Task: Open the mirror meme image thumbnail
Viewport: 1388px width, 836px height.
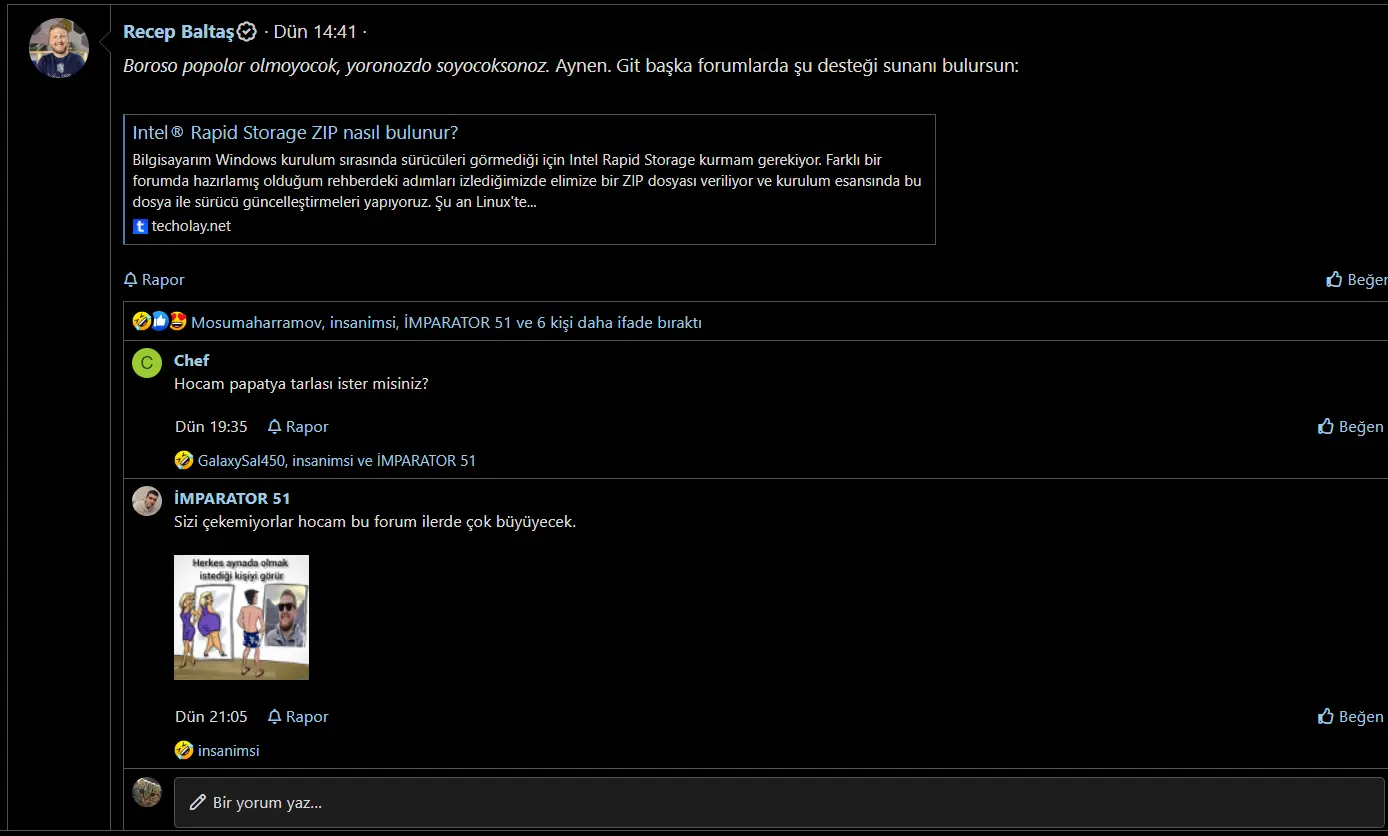Action: click(241, 618)
